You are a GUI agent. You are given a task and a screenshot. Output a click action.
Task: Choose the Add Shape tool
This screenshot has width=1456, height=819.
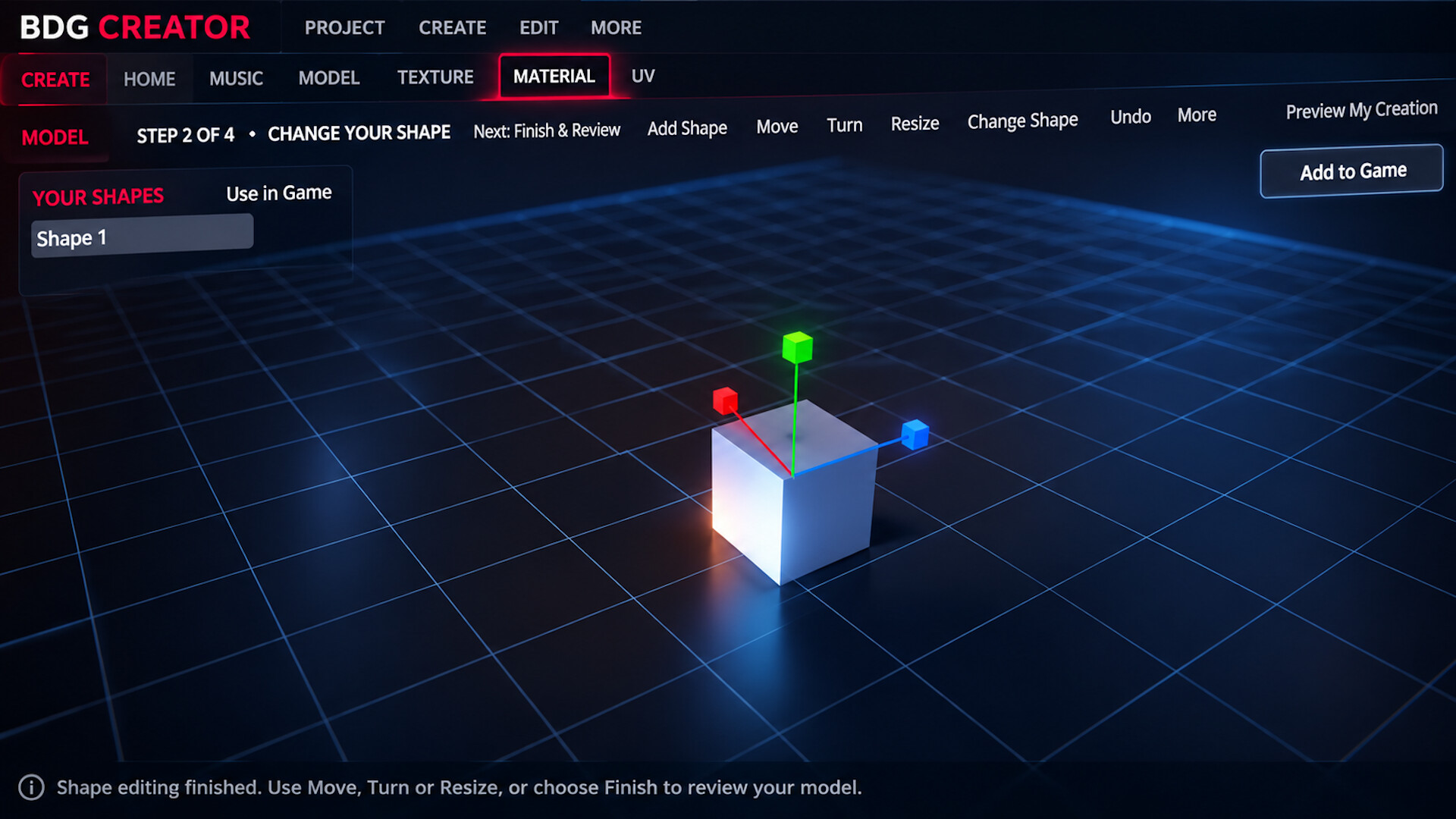(x=687, y=128)
